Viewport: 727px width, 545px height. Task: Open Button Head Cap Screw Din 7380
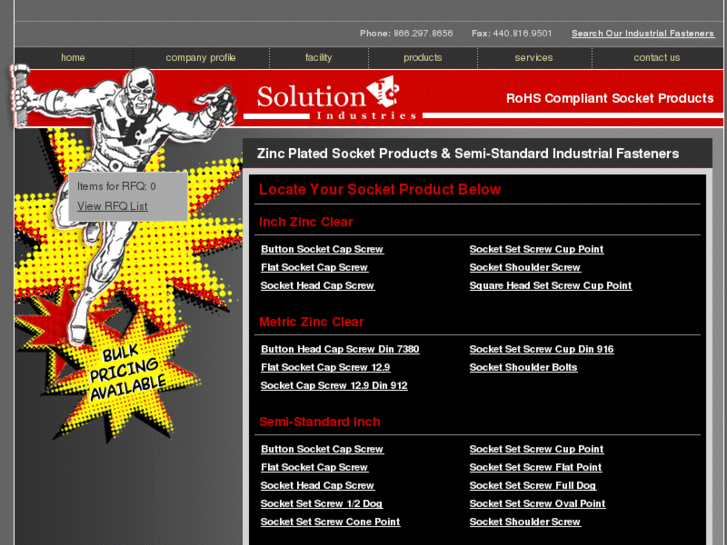point(340,349)
